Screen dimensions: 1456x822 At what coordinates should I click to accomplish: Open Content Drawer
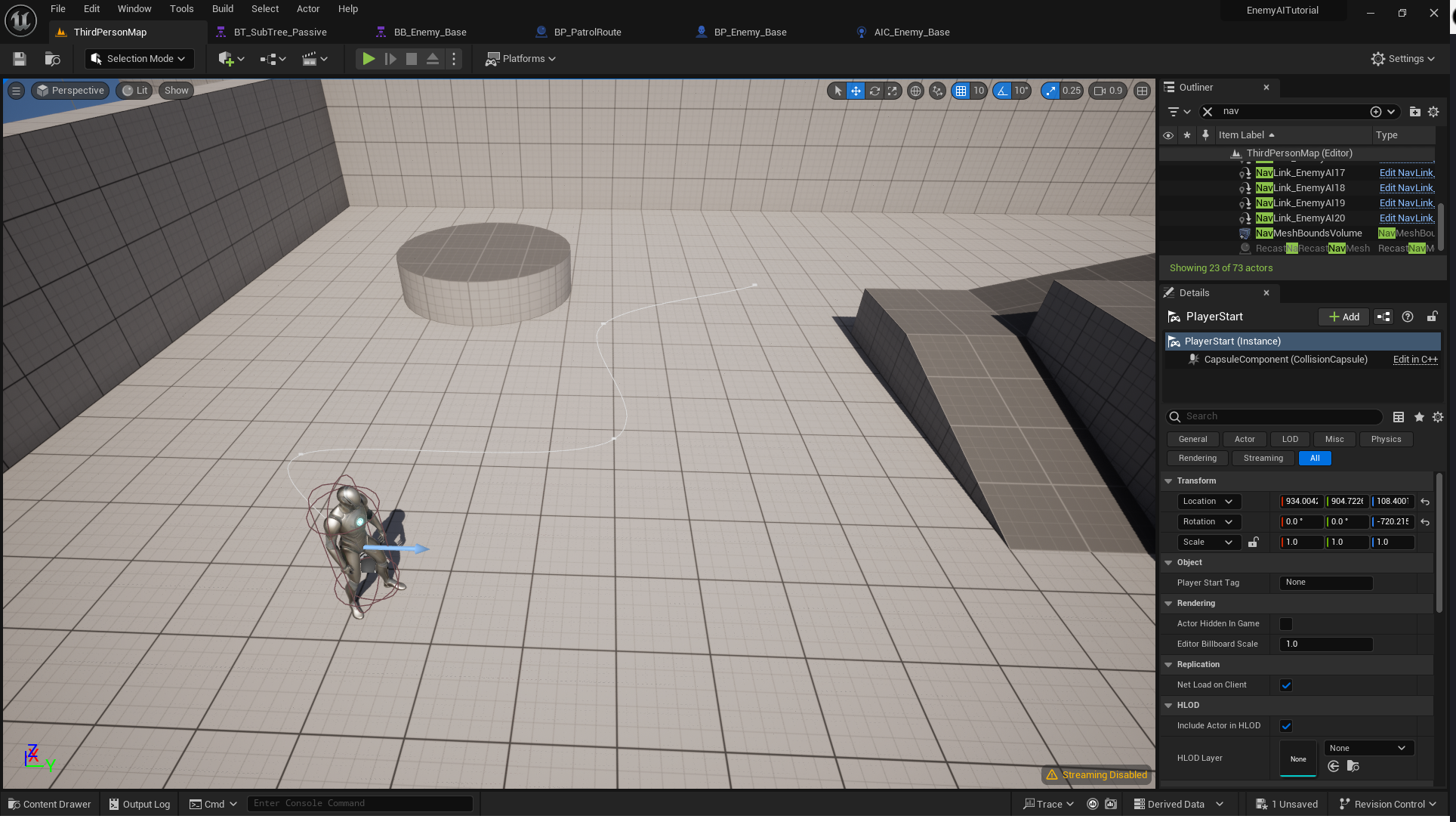[x=50, y=804]
